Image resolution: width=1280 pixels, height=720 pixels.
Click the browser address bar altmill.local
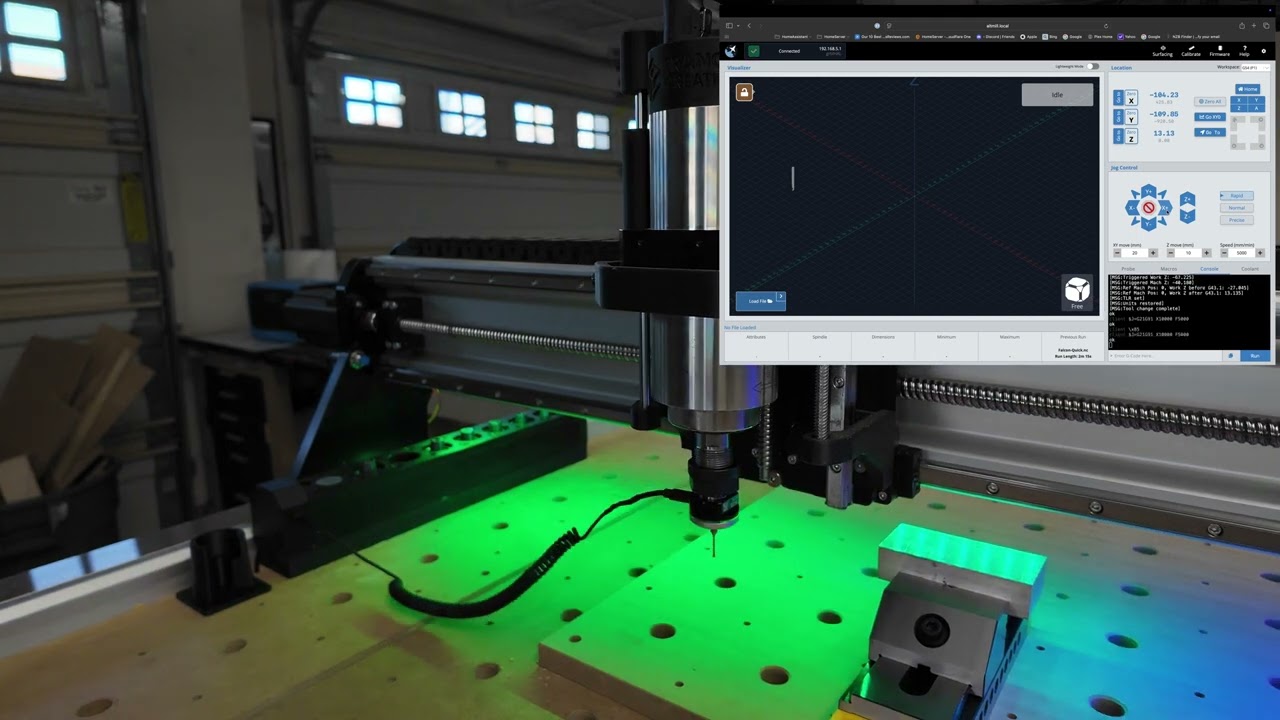[x=998, y=25]
